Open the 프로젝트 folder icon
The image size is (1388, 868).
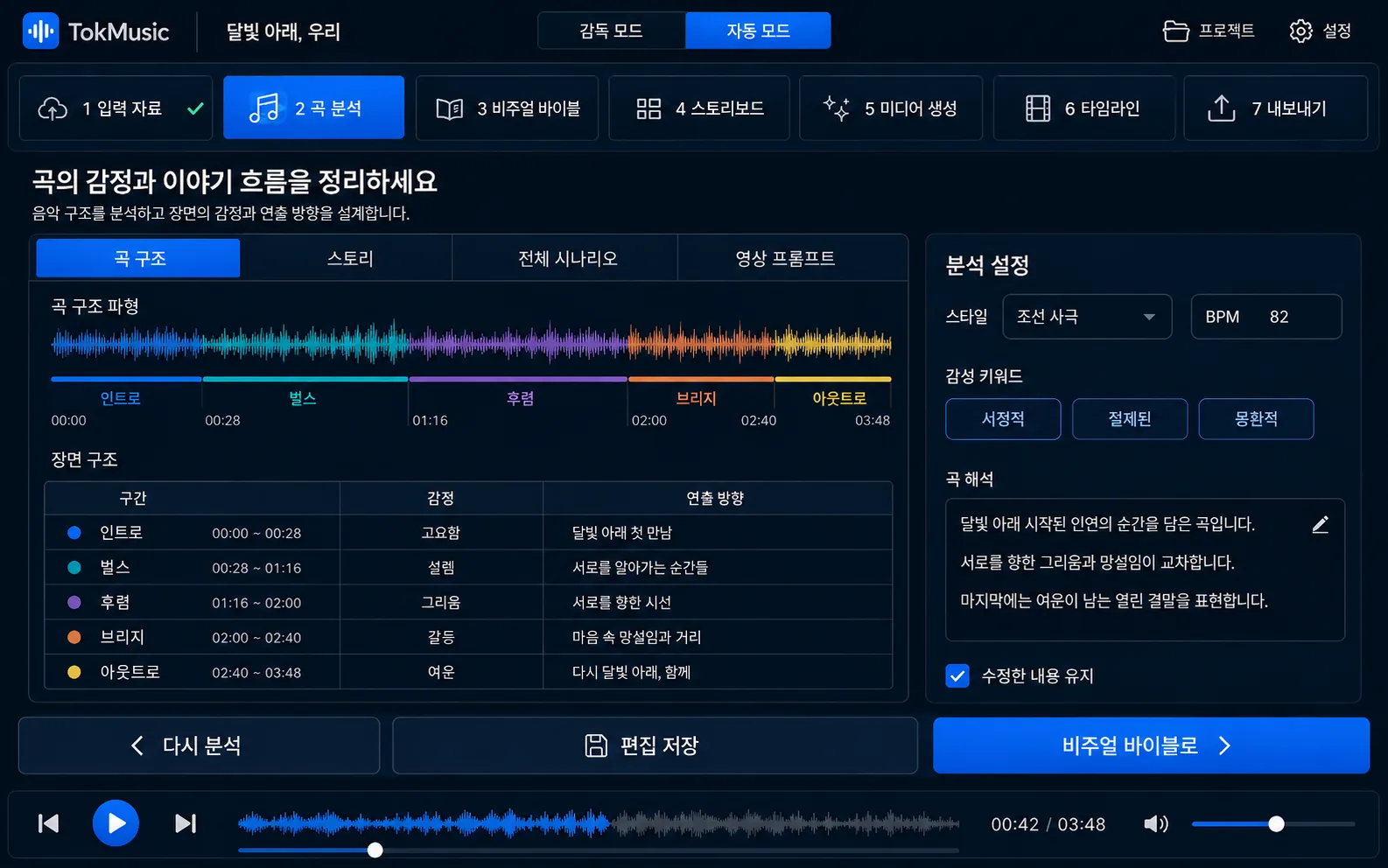click(1175, 31)
